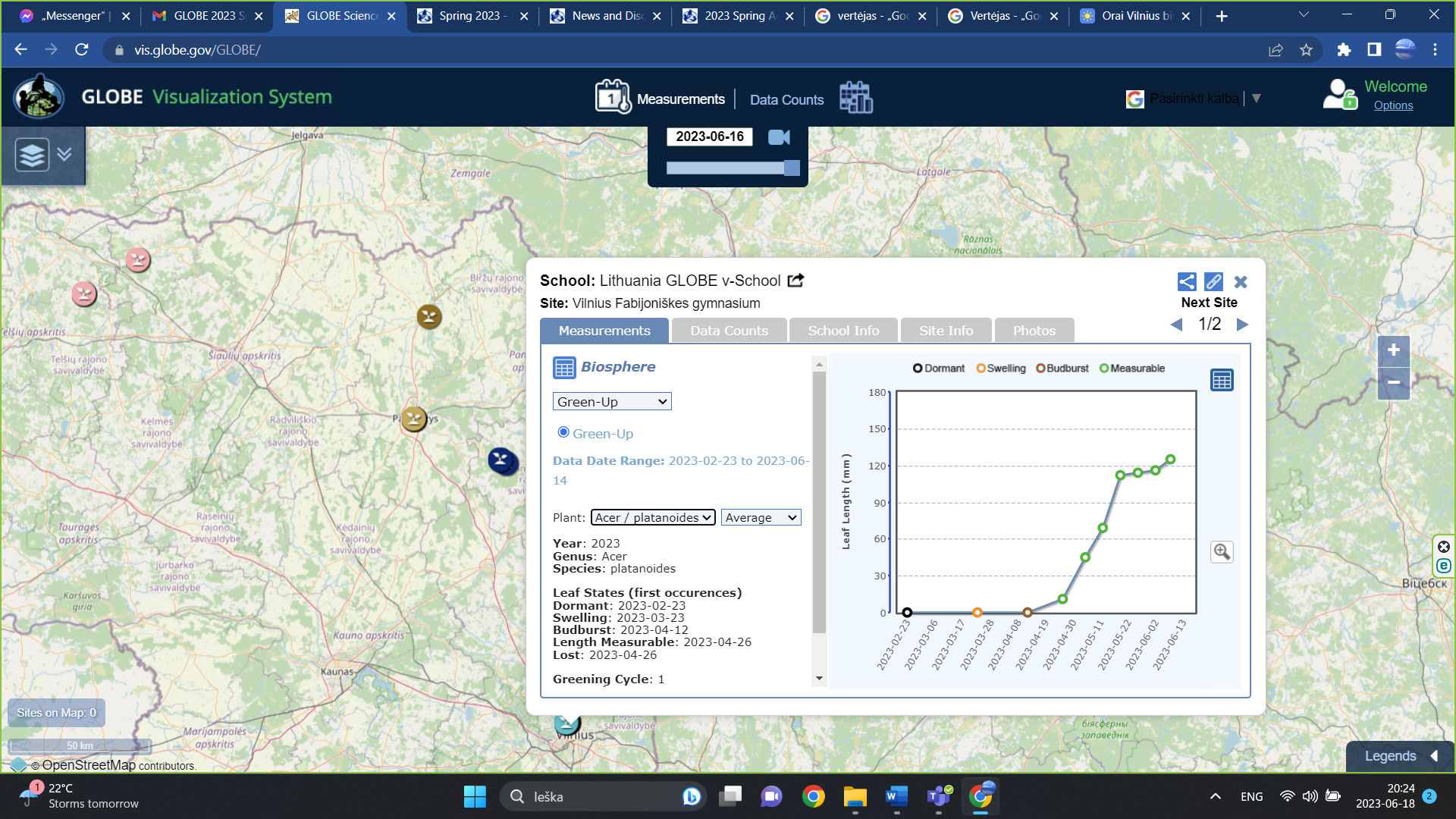Open the map layers panel icon

point(33,155)
